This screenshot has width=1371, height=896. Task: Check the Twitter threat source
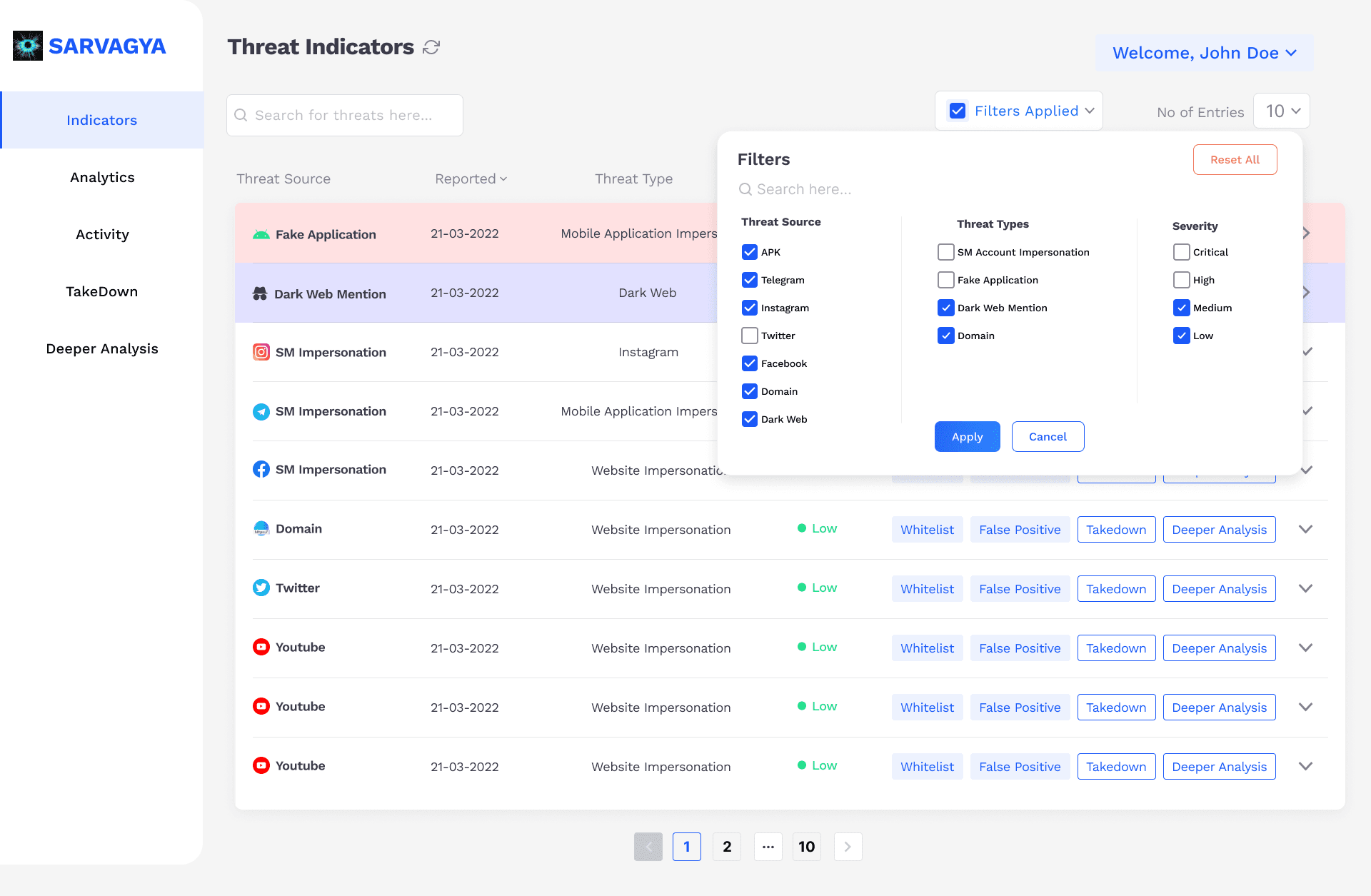click(750, 336)
